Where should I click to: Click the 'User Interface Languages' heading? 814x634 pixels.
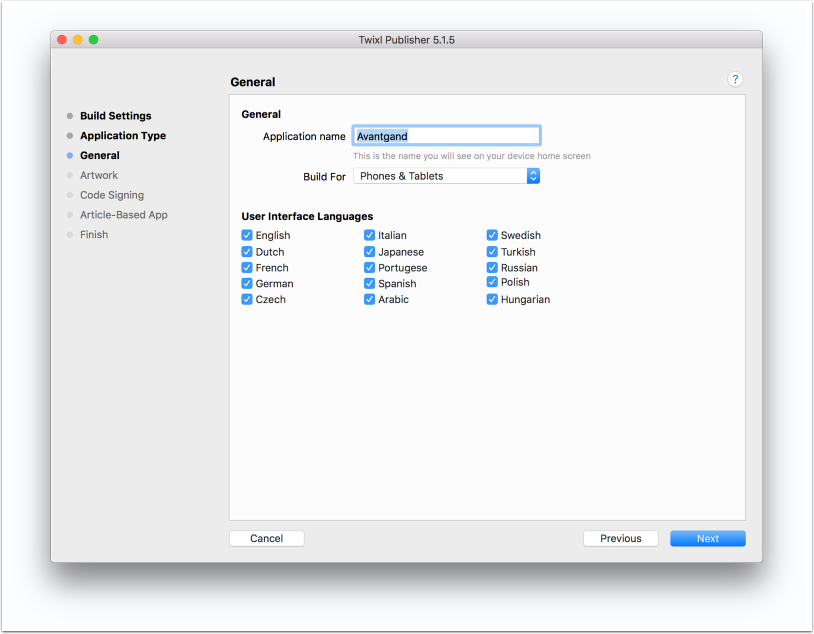307,216
